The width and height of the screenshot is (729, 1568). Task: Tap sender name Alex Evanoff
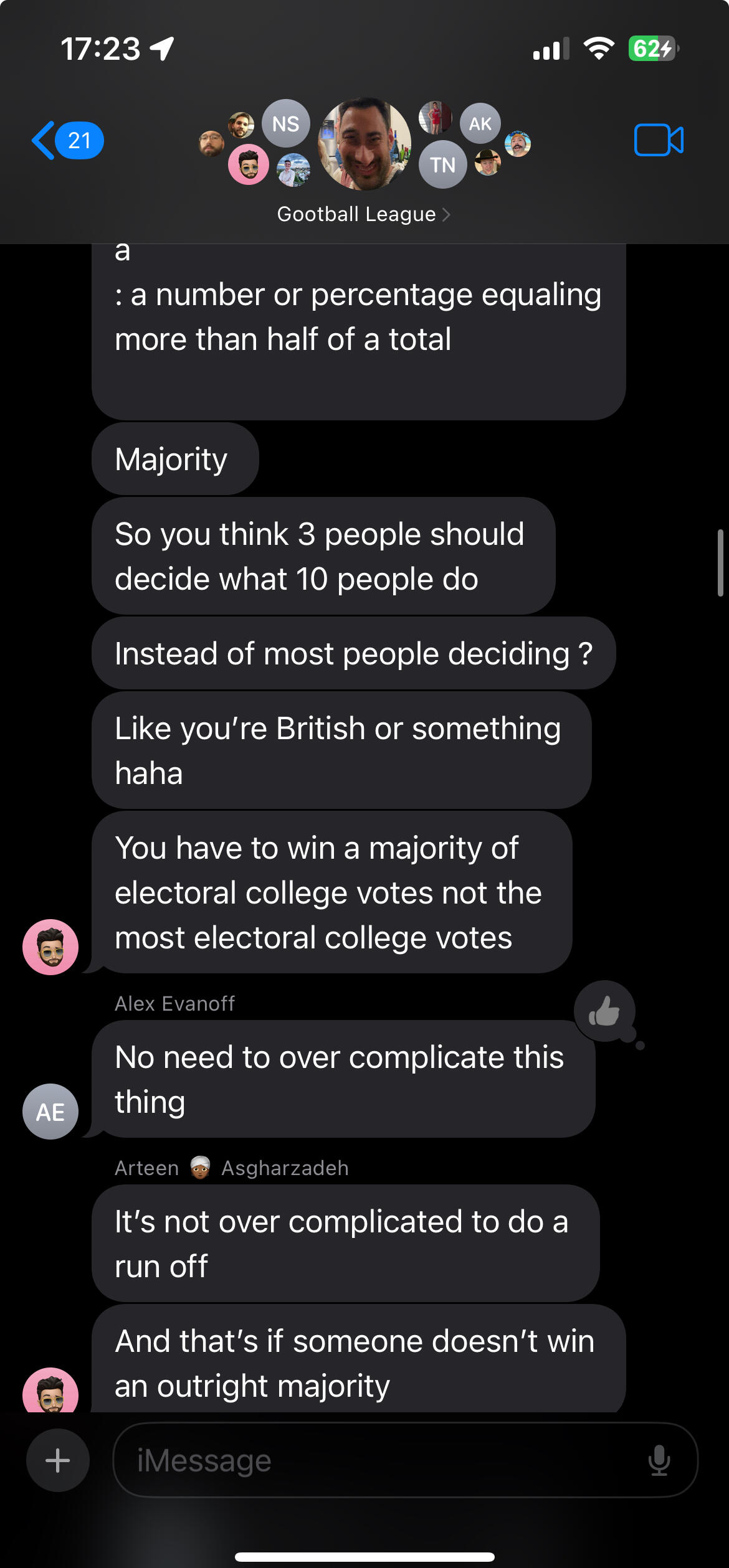click(175, 1004)
